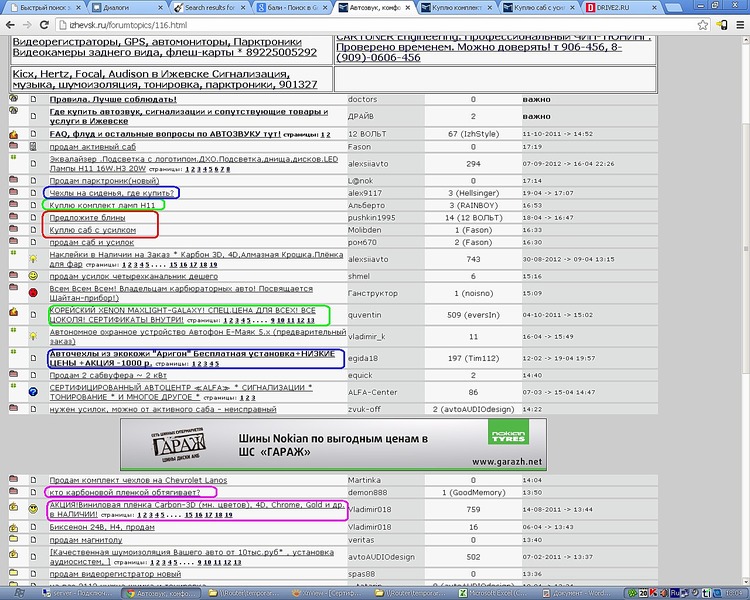Click reply count 509 (eversIn)
Viewport: 750px width, 600px height.
click(x=473, y=315)
